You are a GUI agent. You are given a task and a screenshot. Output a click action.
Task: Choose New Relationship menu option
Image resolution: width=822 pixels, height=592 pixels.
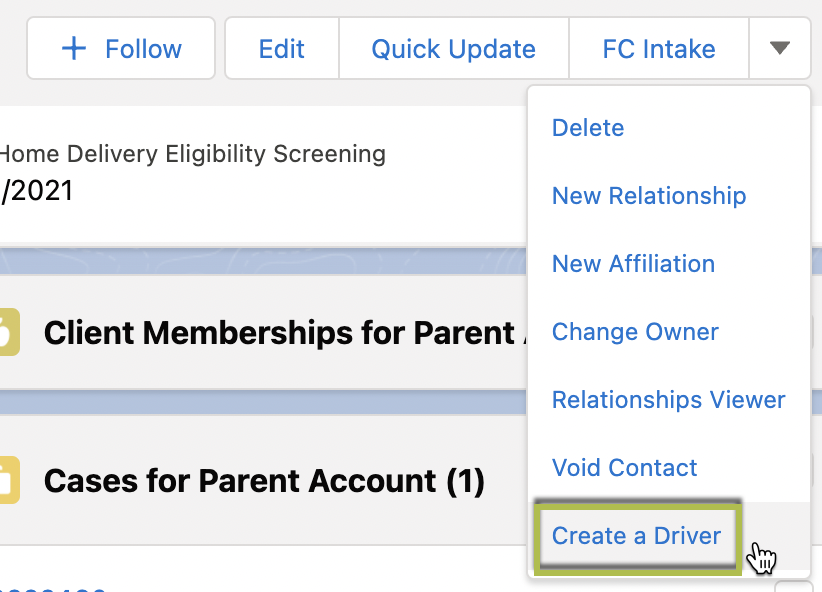pyautogui.click(x=649, y=196)
